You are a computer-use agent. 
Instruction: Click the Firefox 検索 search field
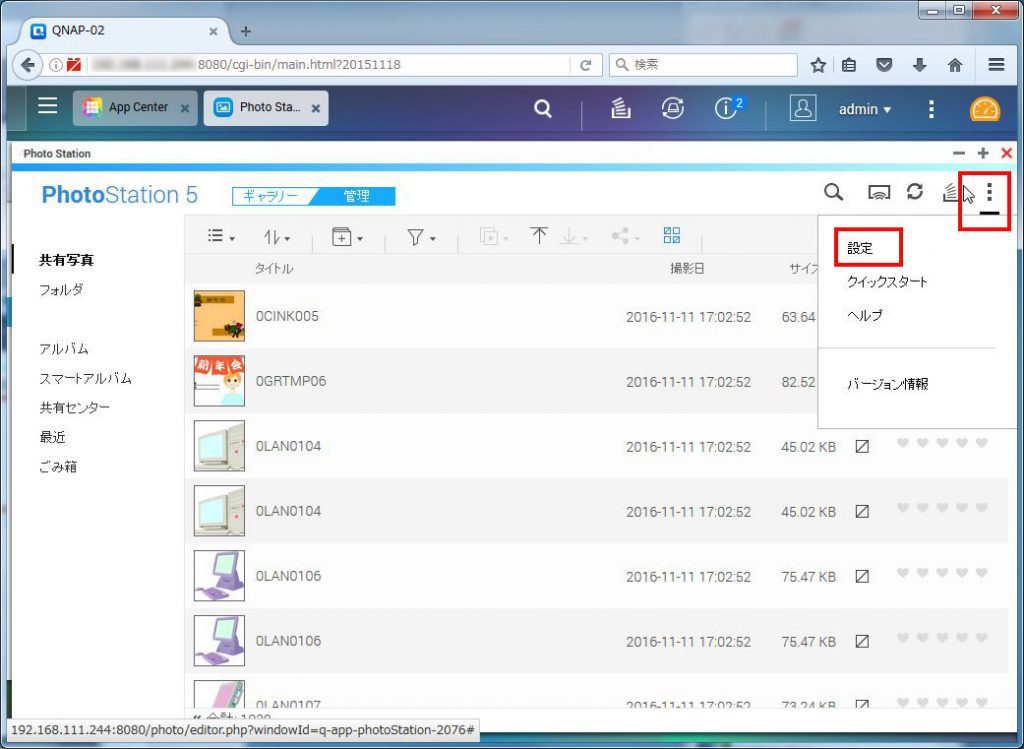point(703,65)
